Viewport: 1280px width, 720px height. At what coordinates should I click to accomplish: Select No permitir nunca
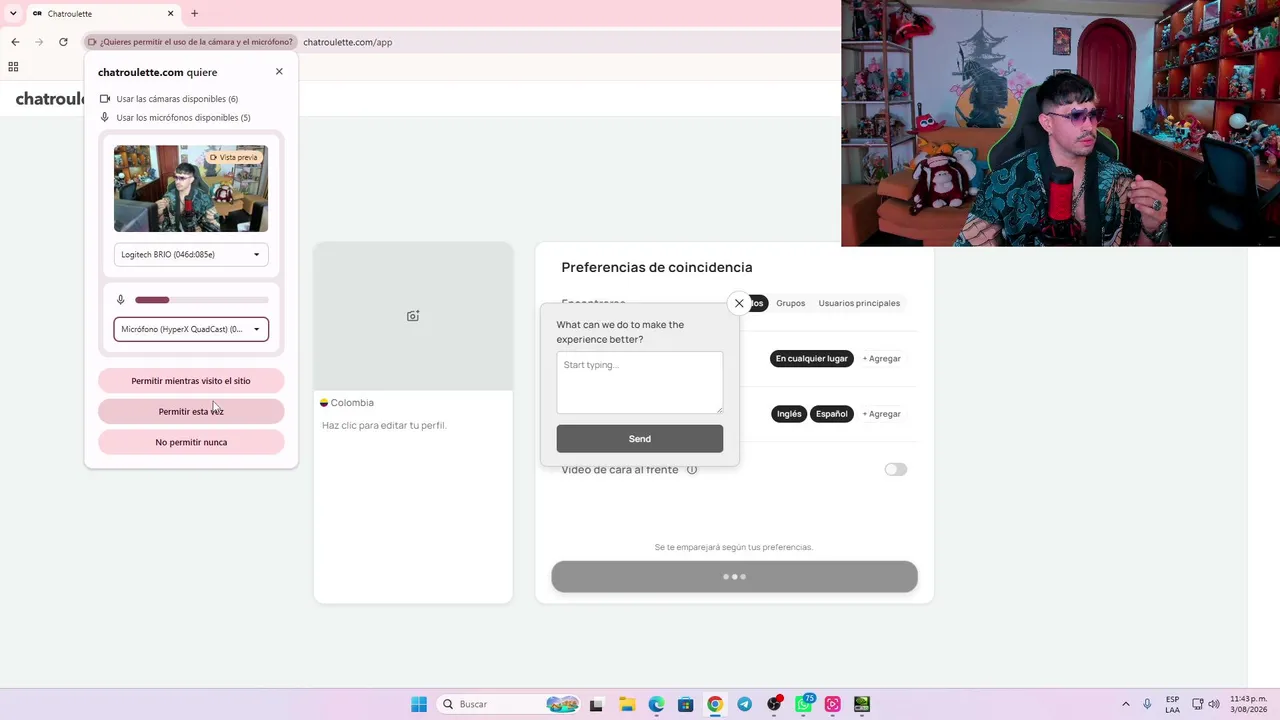pos(191,442)
